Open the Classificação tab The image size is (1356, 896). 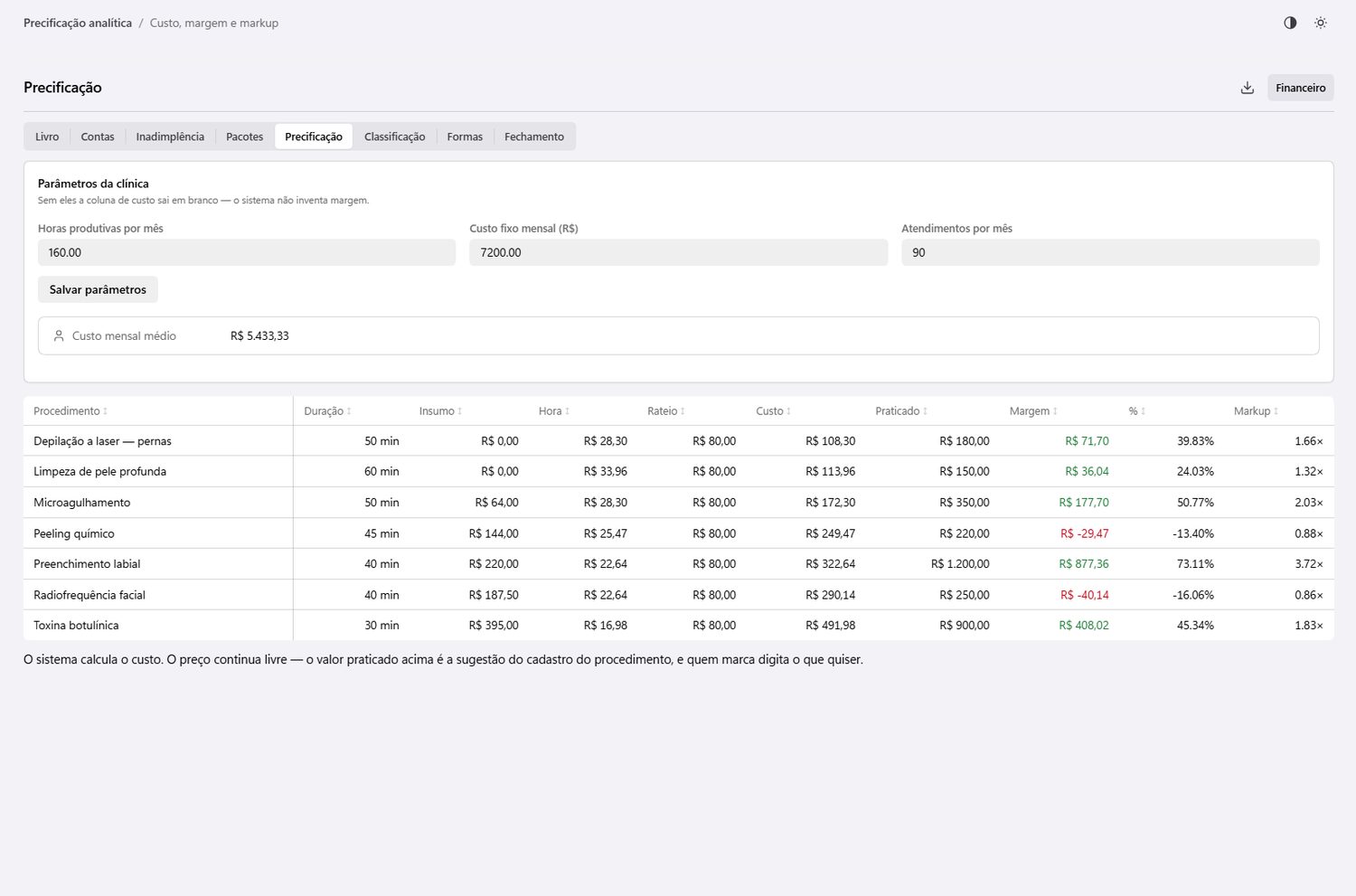[x=394, y=137]
